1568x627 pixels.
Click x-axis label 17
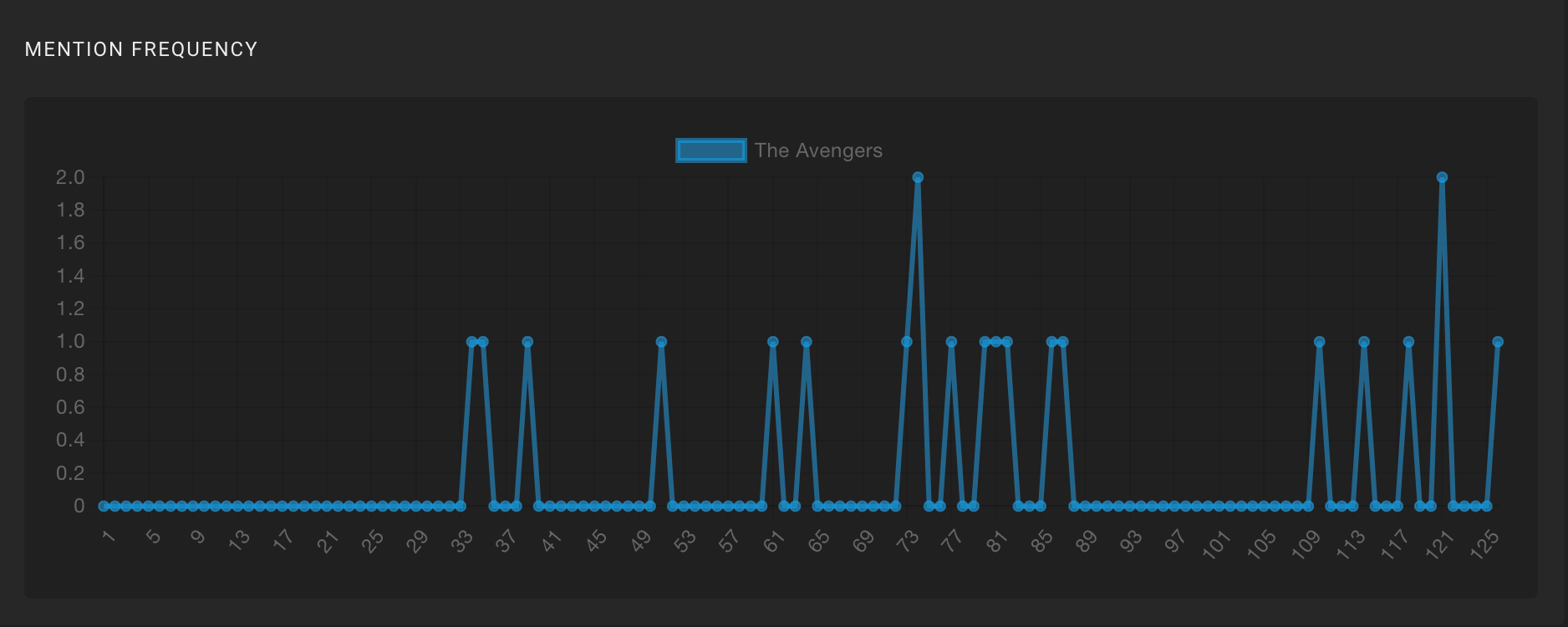[x=284, y=540]
